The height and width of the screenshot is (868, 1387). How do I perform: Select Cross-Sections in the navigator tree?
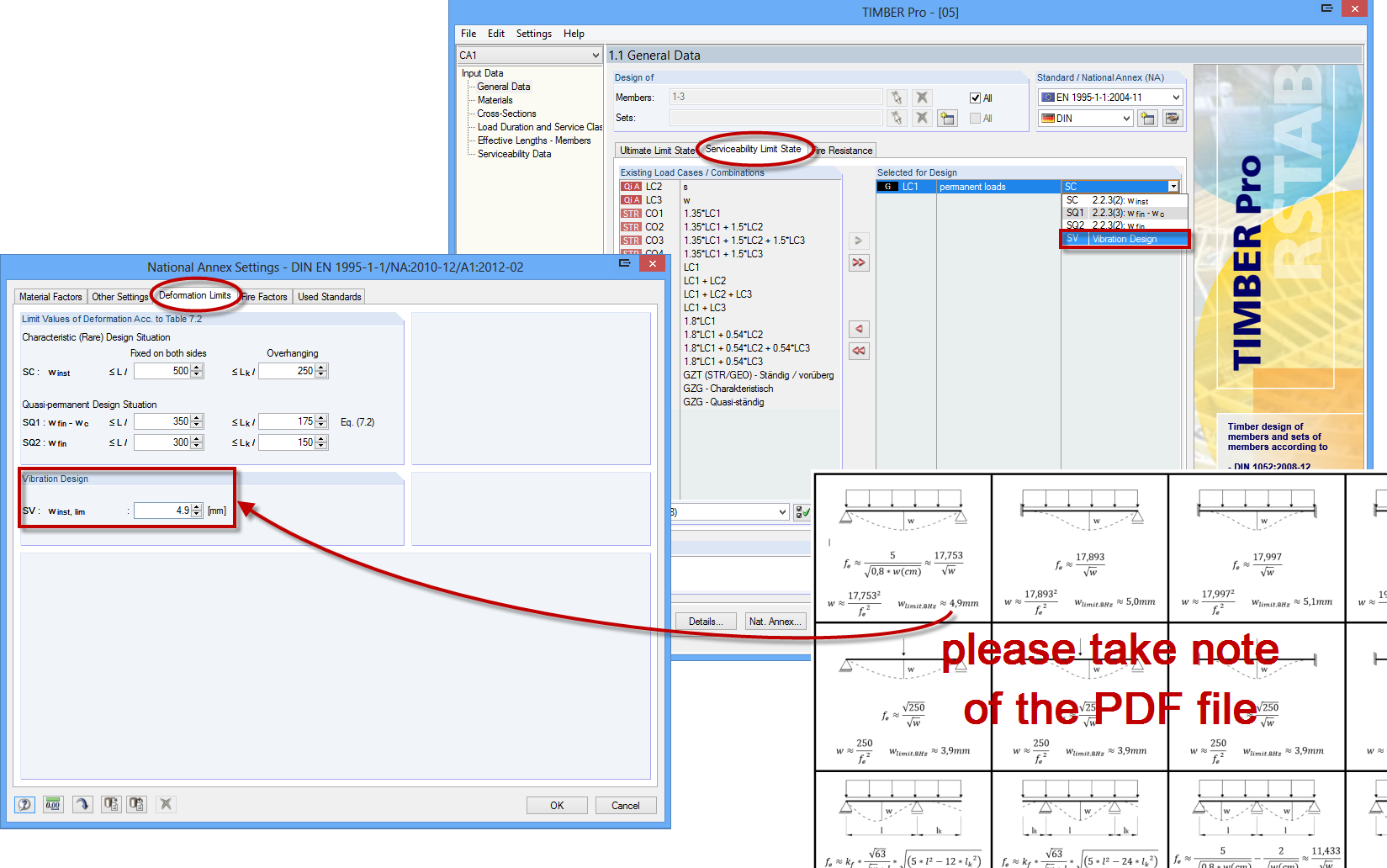[x=507, y=114]
